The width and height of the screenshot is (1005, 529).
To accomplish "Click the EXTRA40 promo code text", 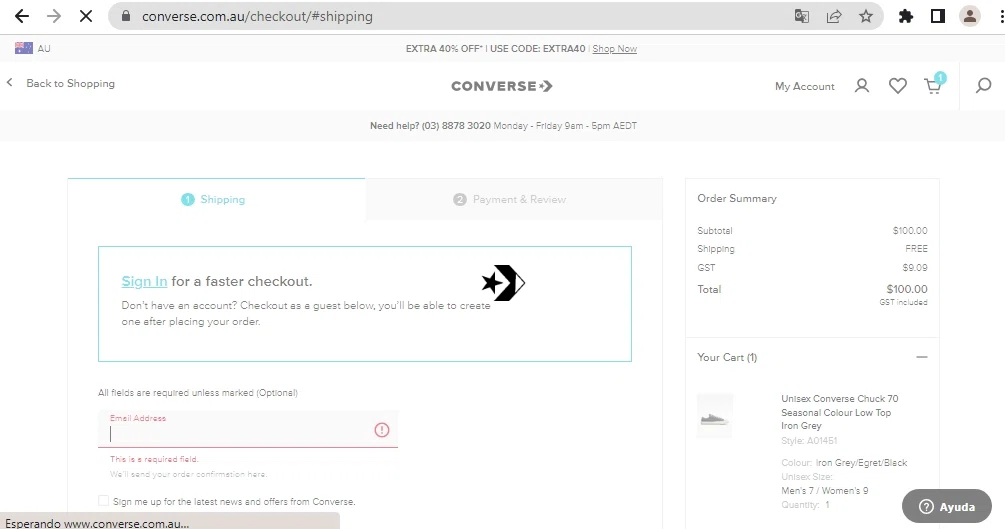I will pyautogui.click(x=564, y=49).
